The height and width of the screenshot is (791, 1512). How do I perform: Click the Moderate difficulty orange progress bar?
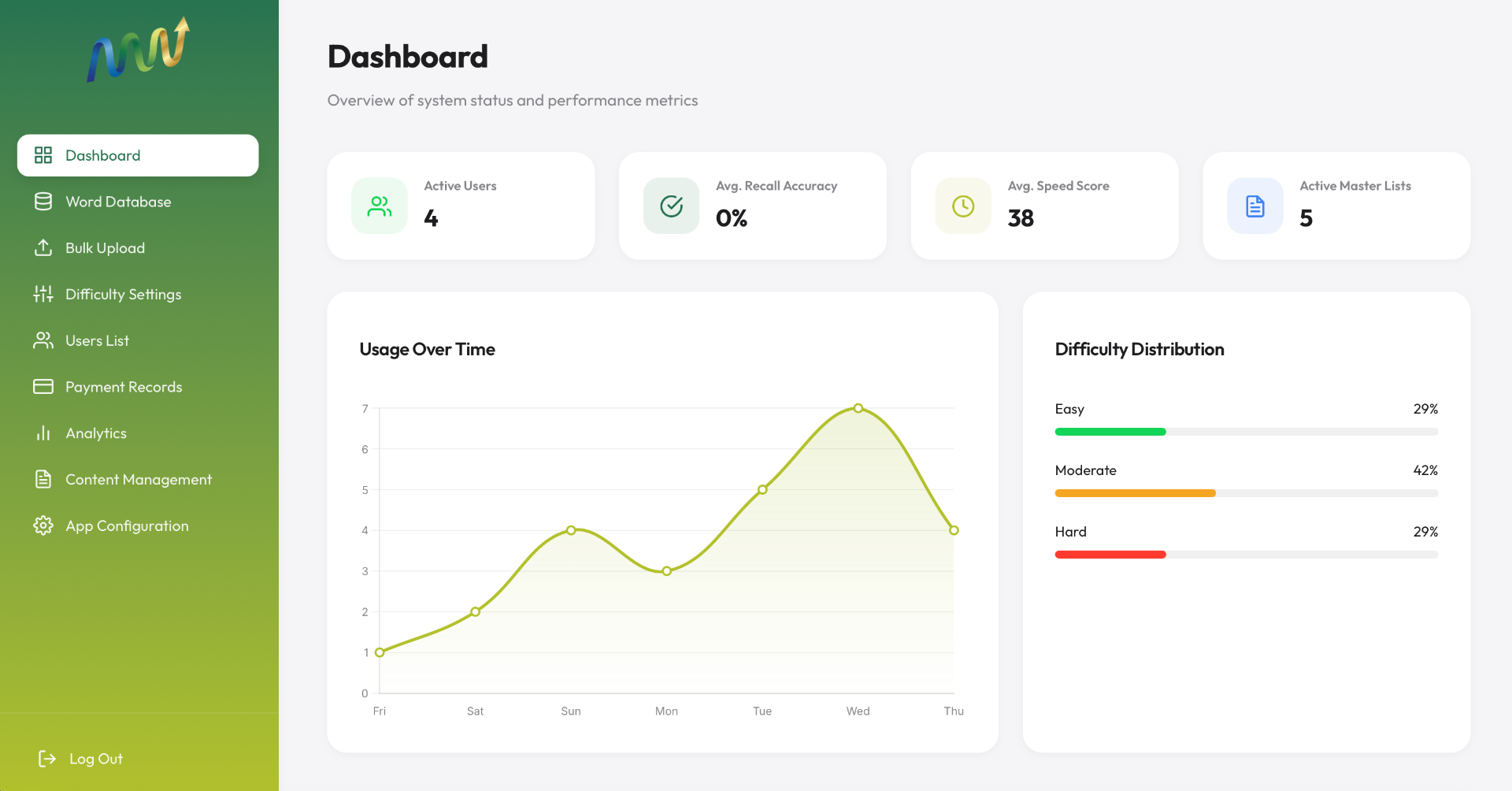coord(1136,493)
